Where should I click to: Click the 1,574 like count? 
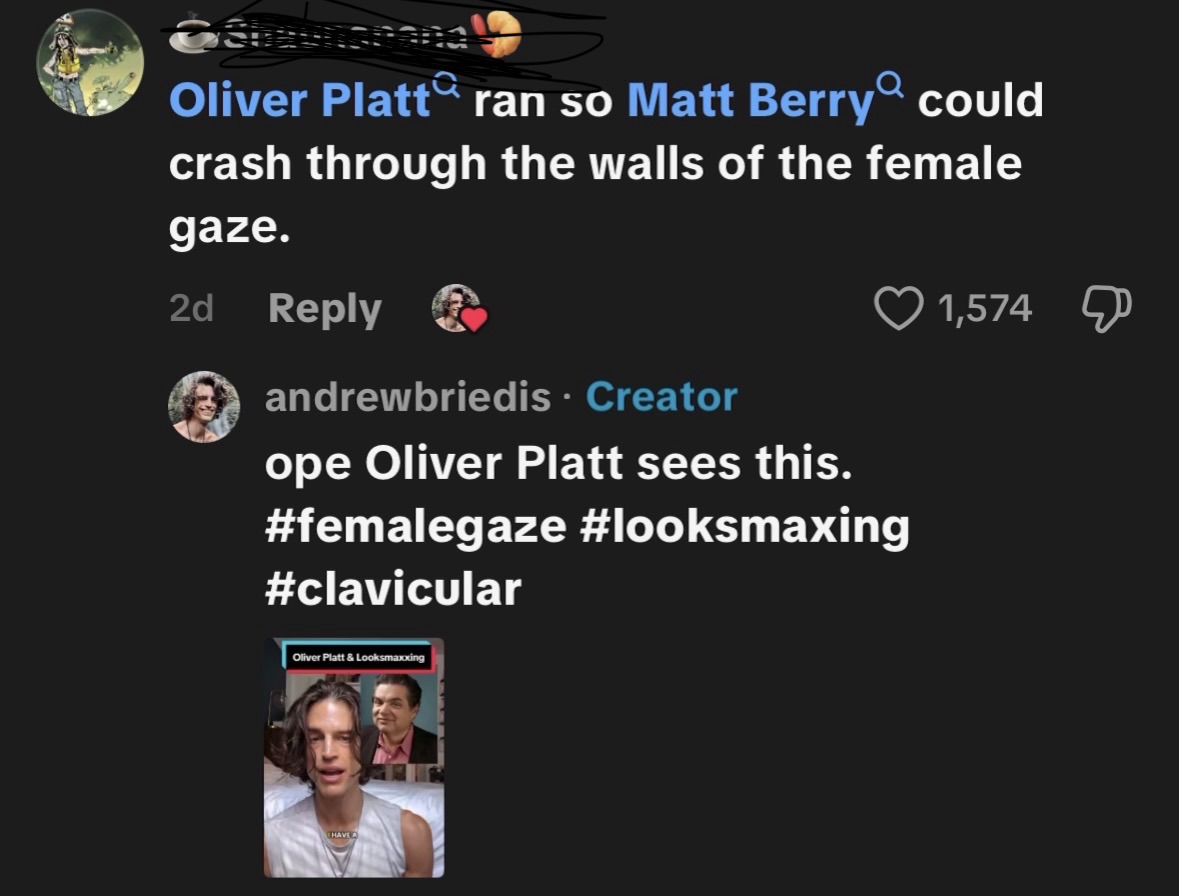point(984,308)
